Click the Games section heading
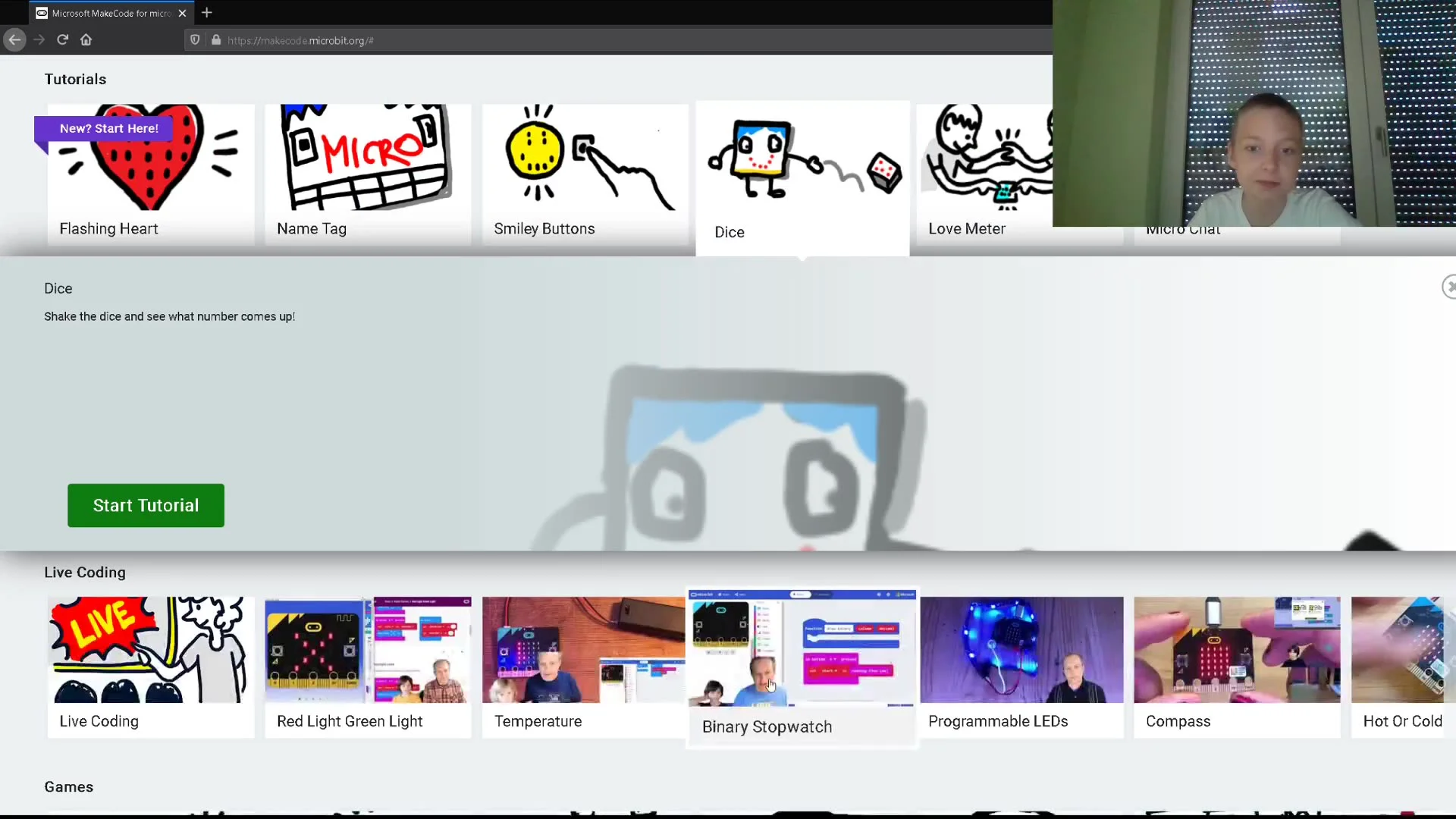1456x819 pixels. tap(69, 787)
